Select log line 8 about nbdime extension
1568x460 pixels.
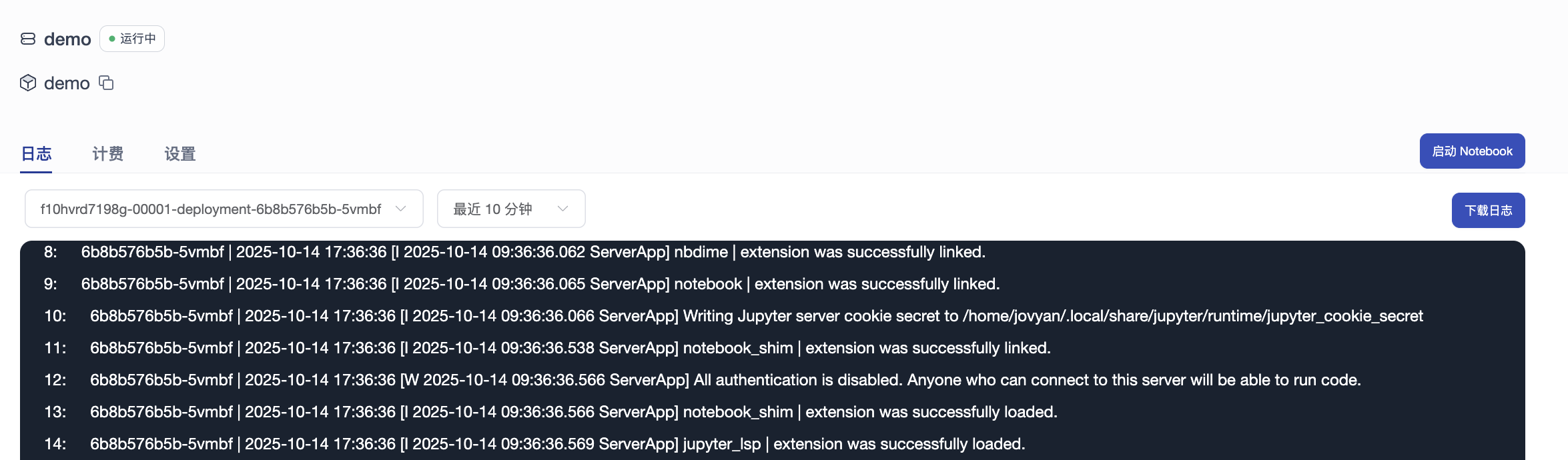tap(532, 252)
